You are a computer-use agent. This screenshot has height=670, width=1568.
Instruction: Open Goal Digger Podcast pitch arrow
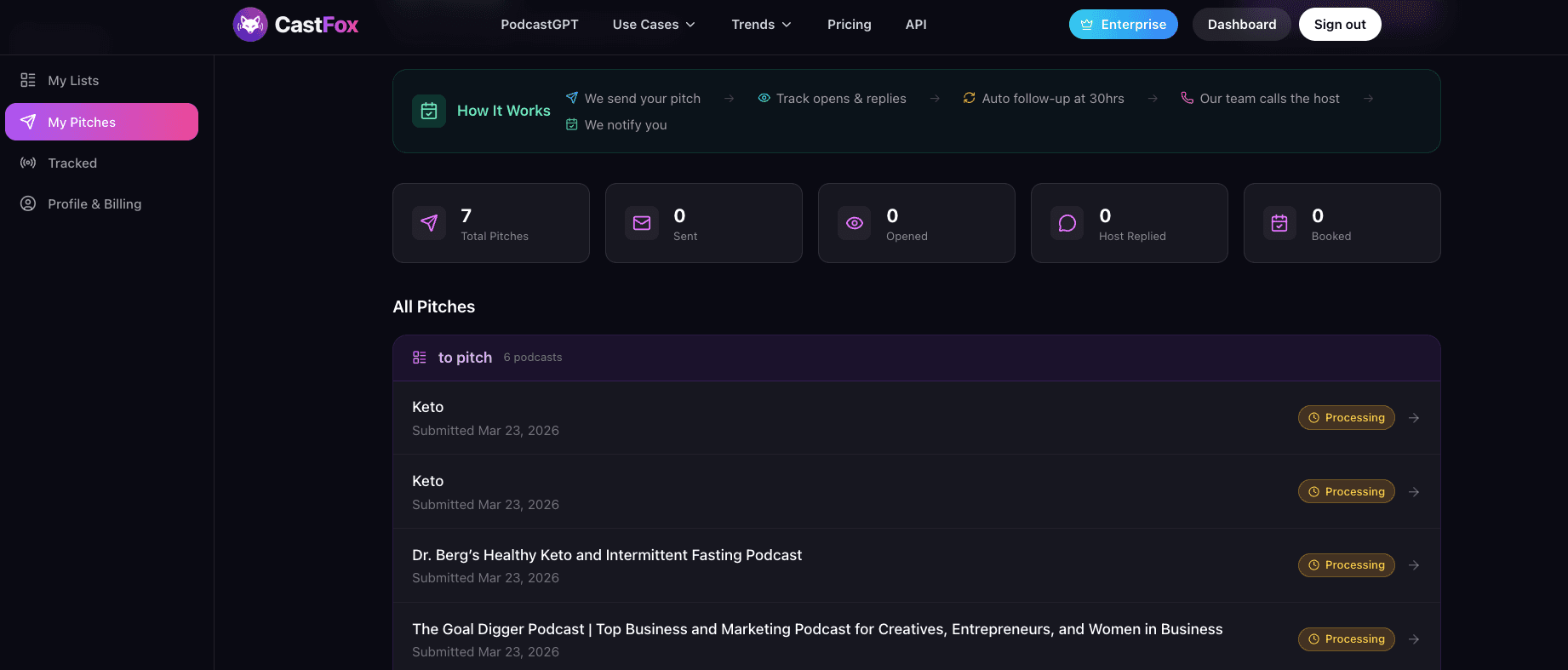pyautogui.click(x=1414, y=639)
